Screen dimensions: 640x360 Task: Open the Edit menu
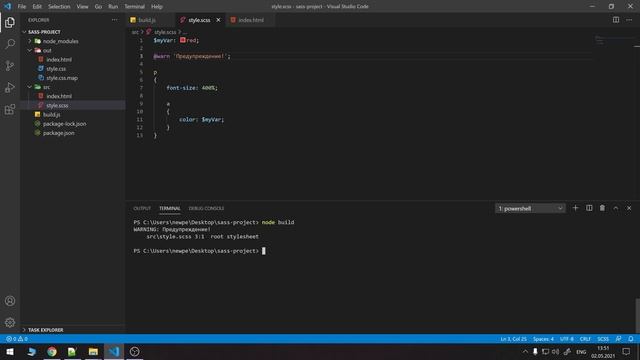(x=37, y=7)
